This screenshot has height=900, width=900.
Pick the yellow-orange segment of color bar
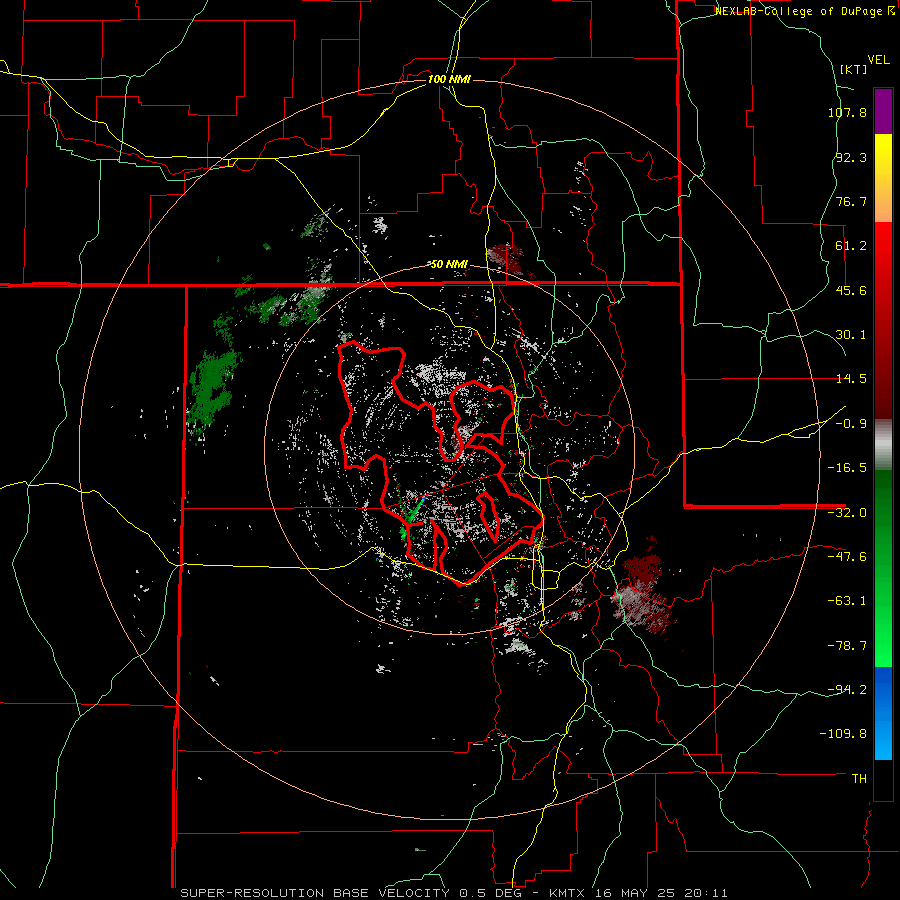click(x=883, y=179)
